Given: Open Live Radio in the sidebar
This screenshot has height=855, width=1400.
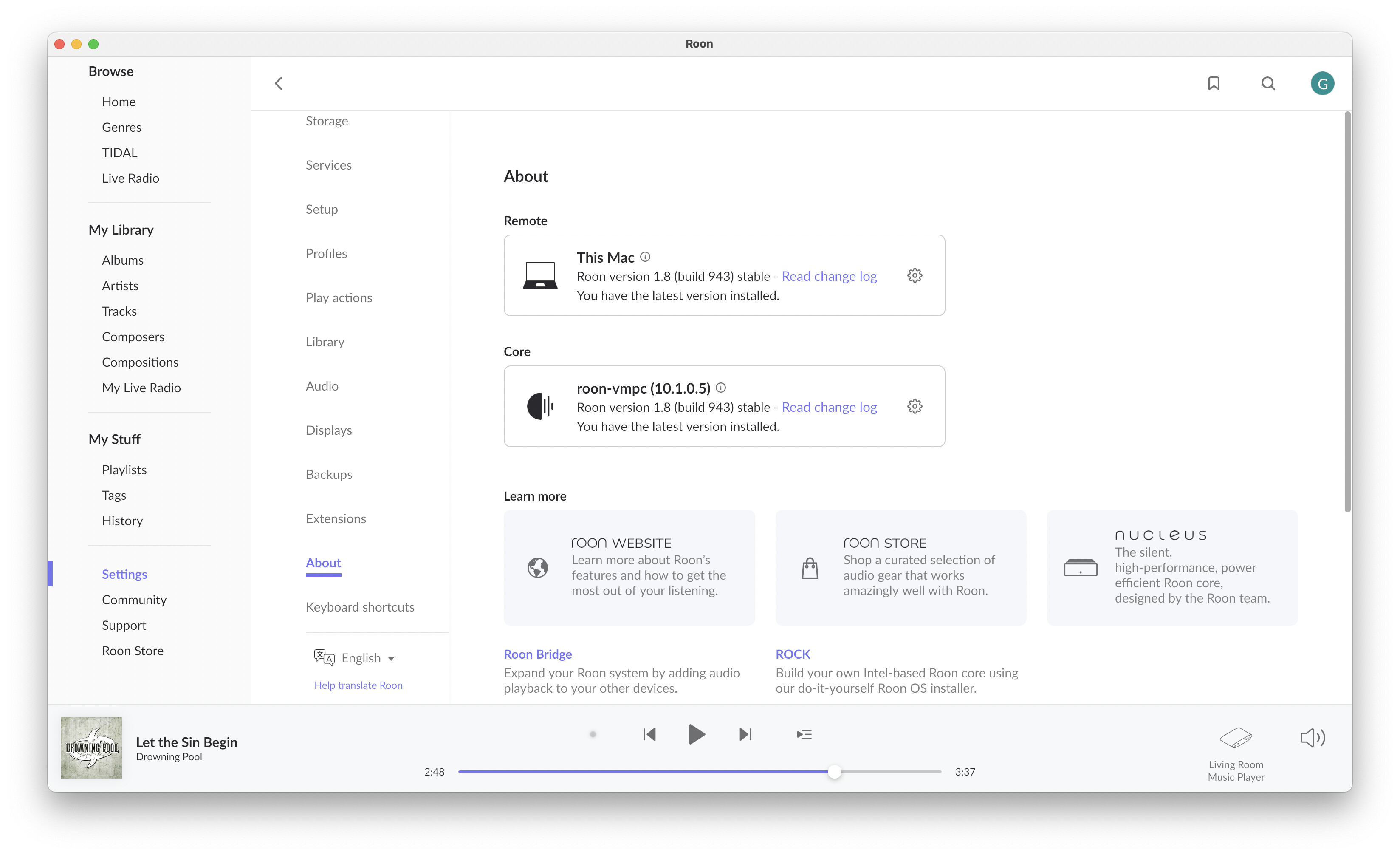Looking at the screenshot, I should [x=131, y=178].
